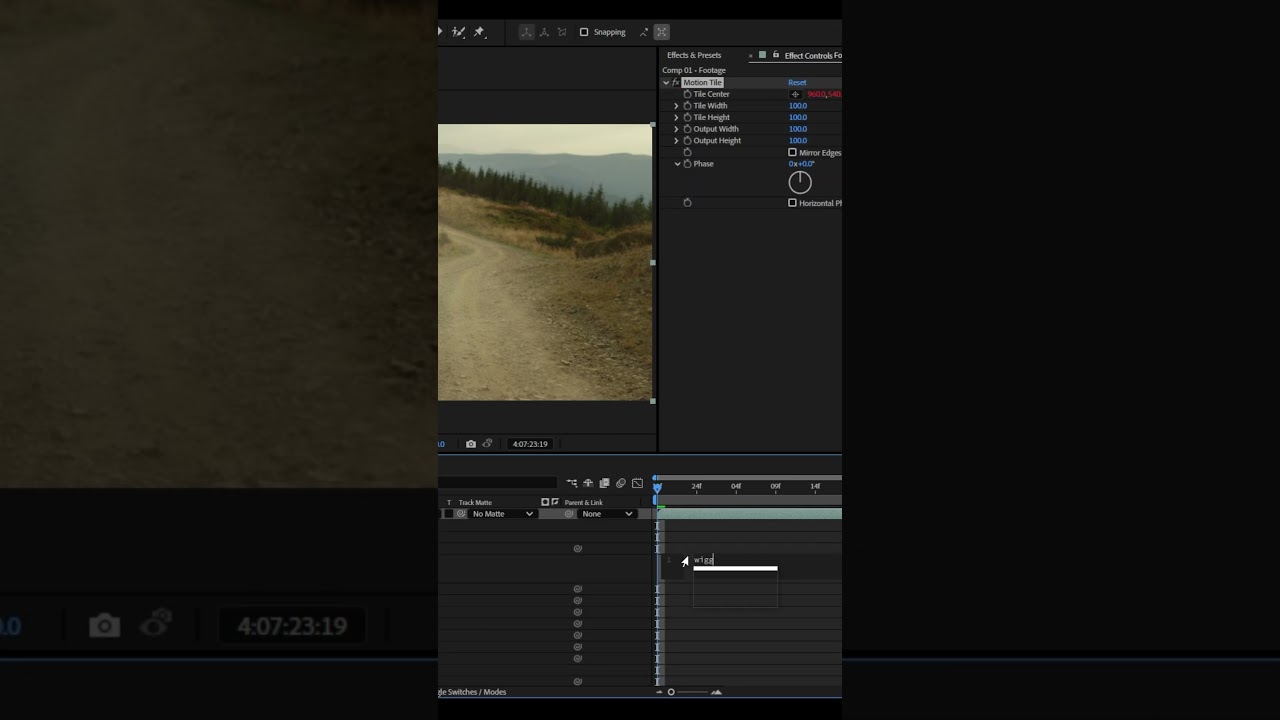The image size is (1280, 720).
Task: Click the Tile Center coordinate value
Action: (824, 94)
